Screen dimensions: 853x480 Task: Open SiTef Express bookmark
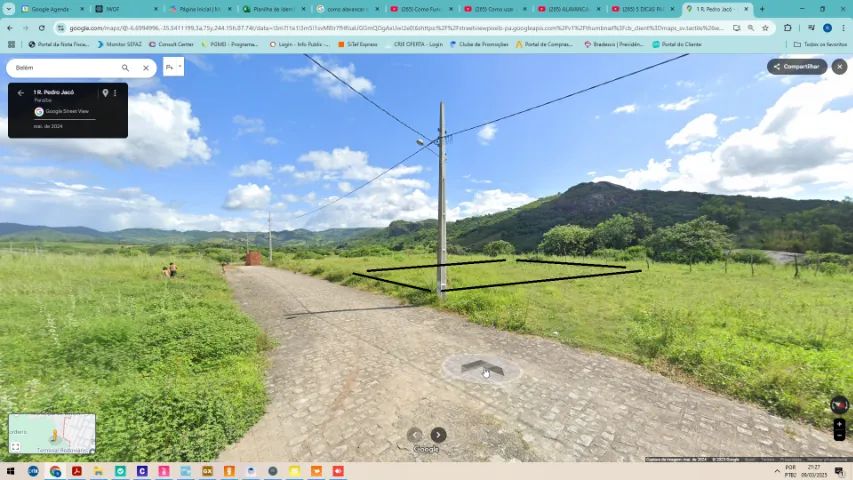point(357,45)
